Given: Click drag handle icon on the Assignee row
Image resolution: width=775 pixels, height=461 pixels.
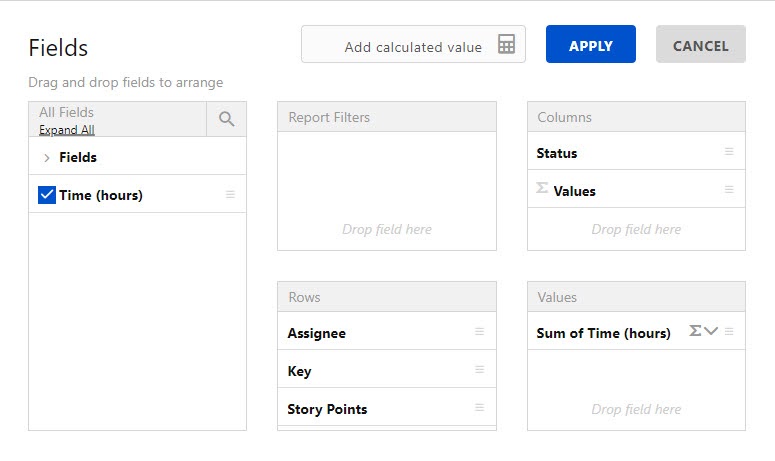Looking at the screenshot, I should coord(479,332).
